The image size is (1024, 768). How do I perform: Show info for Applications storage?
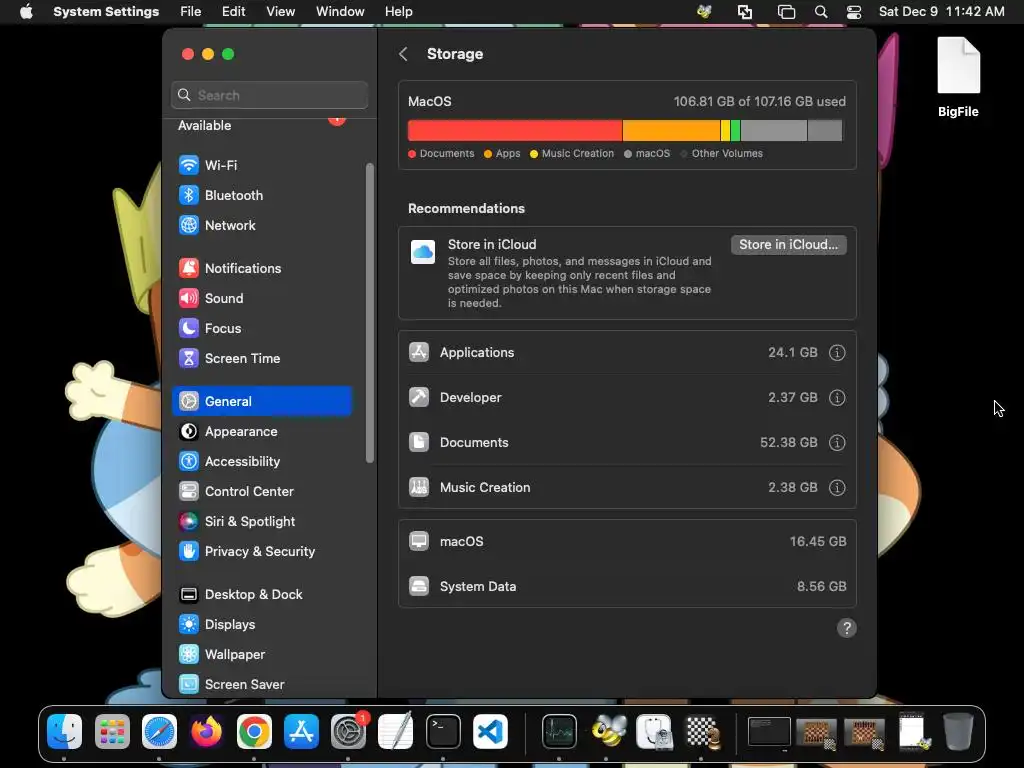pyautogui.click(x=837, y=353)
